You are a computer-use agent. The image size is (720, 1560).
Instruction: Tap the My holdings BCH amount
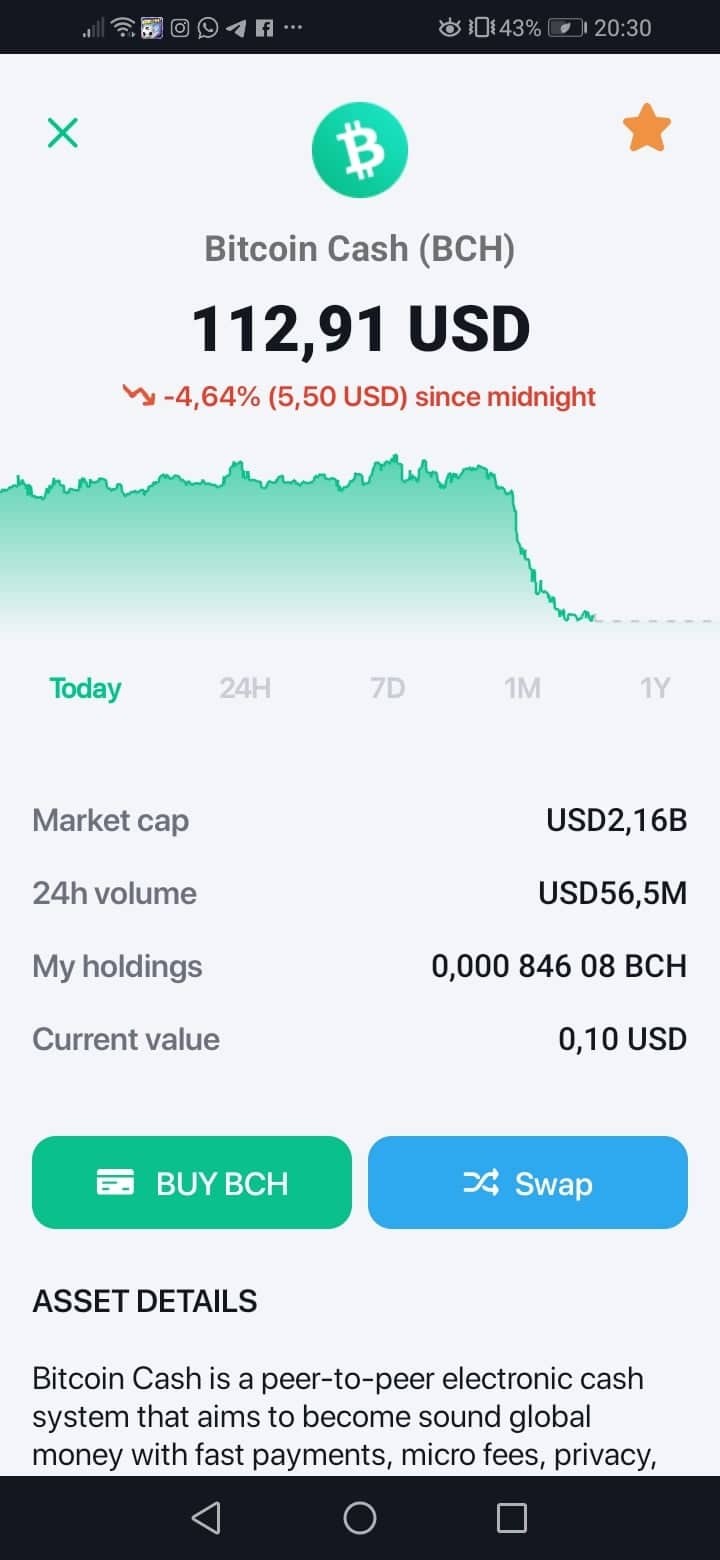pos(559,966)
